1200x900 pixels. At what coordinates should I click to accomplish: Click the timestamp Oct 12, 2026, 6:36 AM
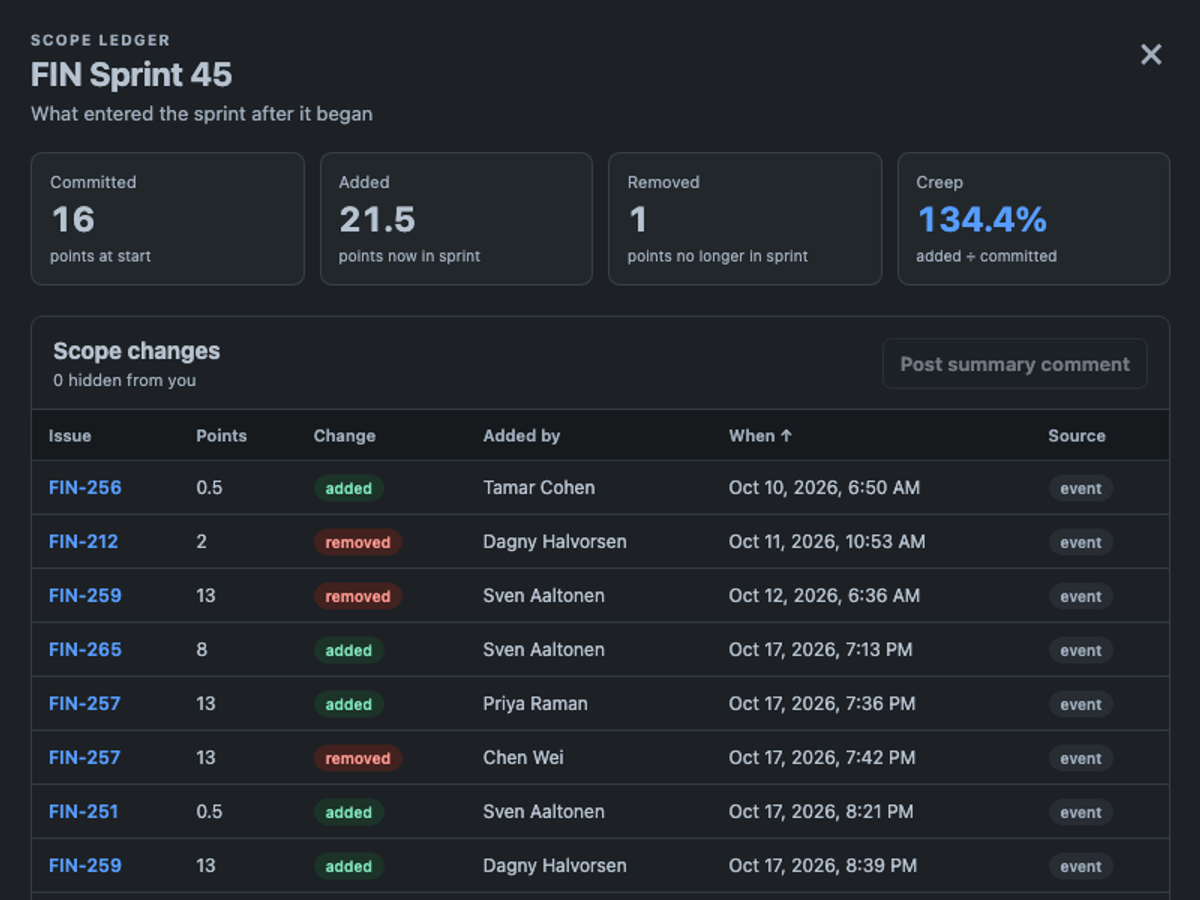click(824, 596)
